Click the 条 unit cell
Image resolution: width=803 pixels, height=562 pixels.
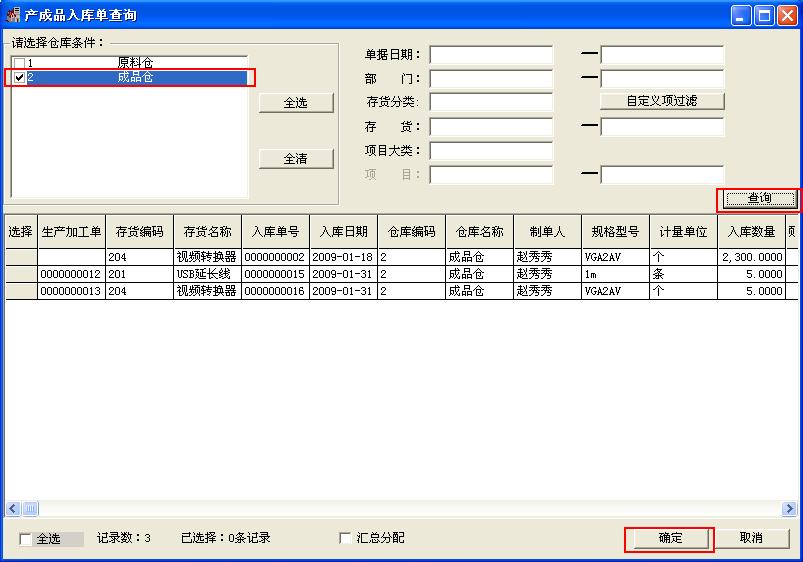click(x=684, y=274)
